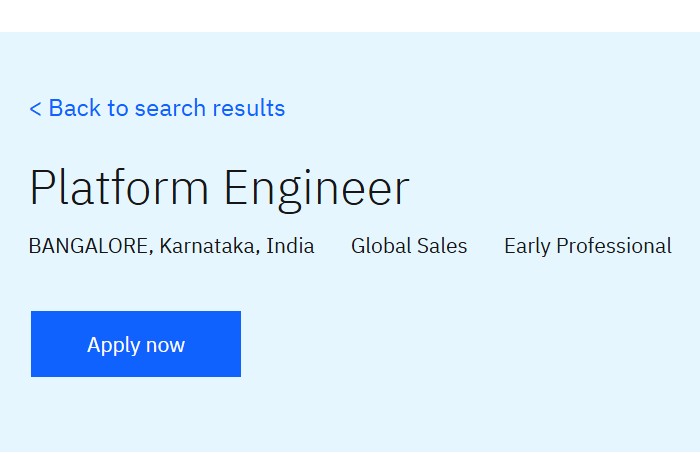
Task: Select the Platform Engineer job title heading
Action: (x=219, y=187)
